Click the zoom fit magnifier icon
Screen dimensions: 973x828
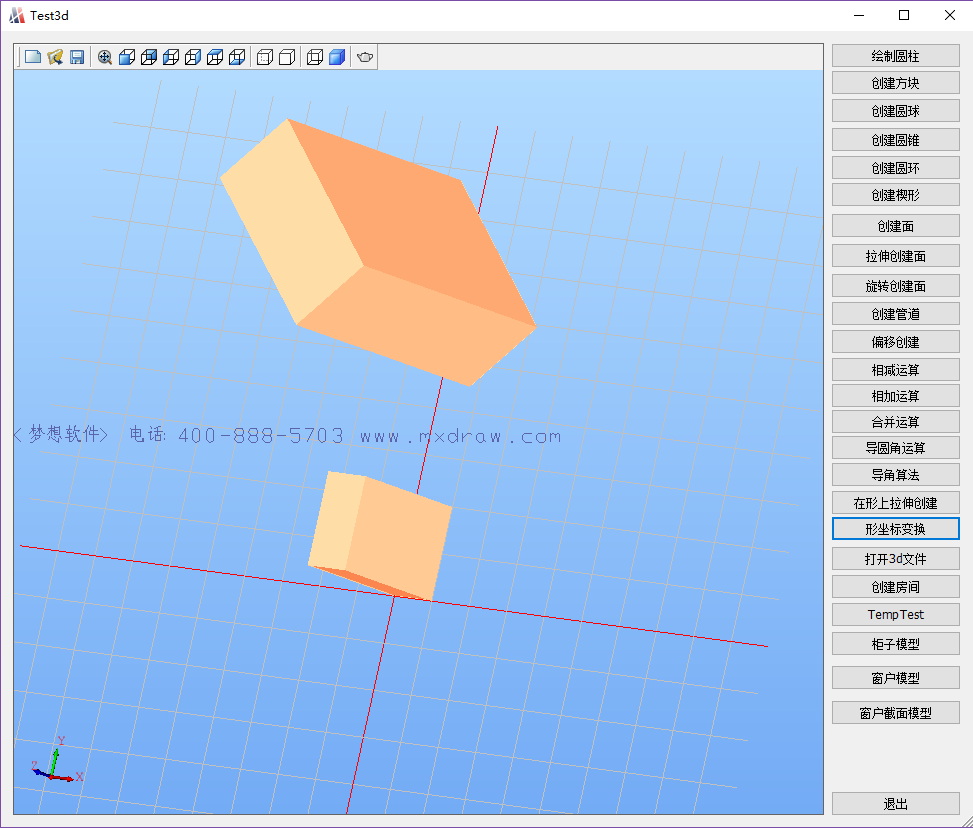[x=105, y=58]
